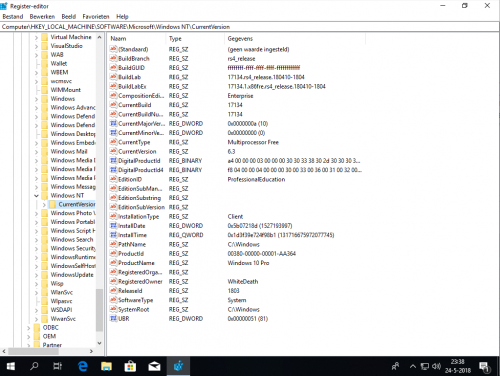
Task: Click the Register-editor title bar icon
Action: tap(4, 6)
